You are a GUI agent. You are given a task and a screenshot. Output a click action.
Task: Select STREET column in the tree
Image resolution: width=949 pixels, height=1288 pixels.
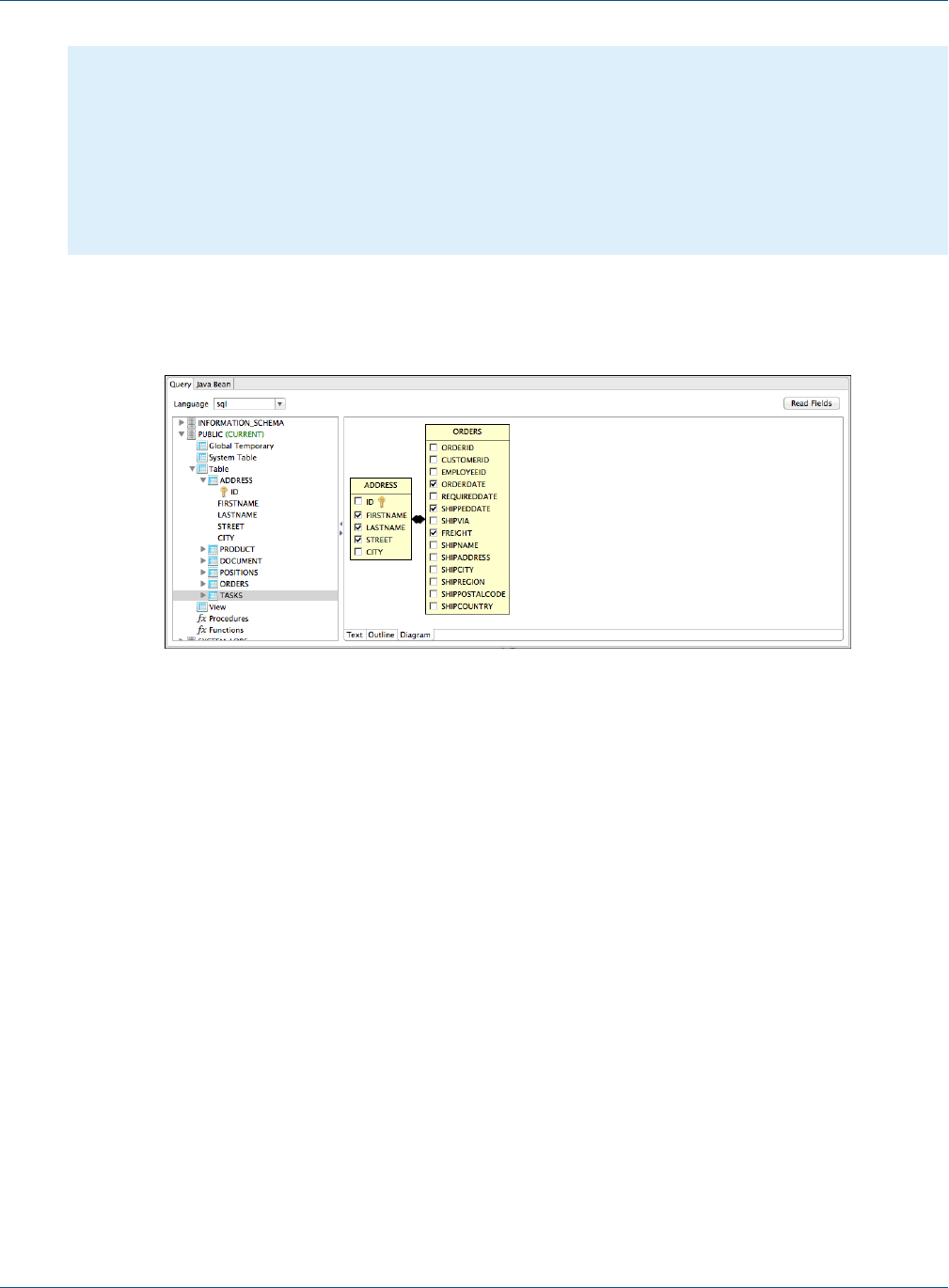[230, 526]
